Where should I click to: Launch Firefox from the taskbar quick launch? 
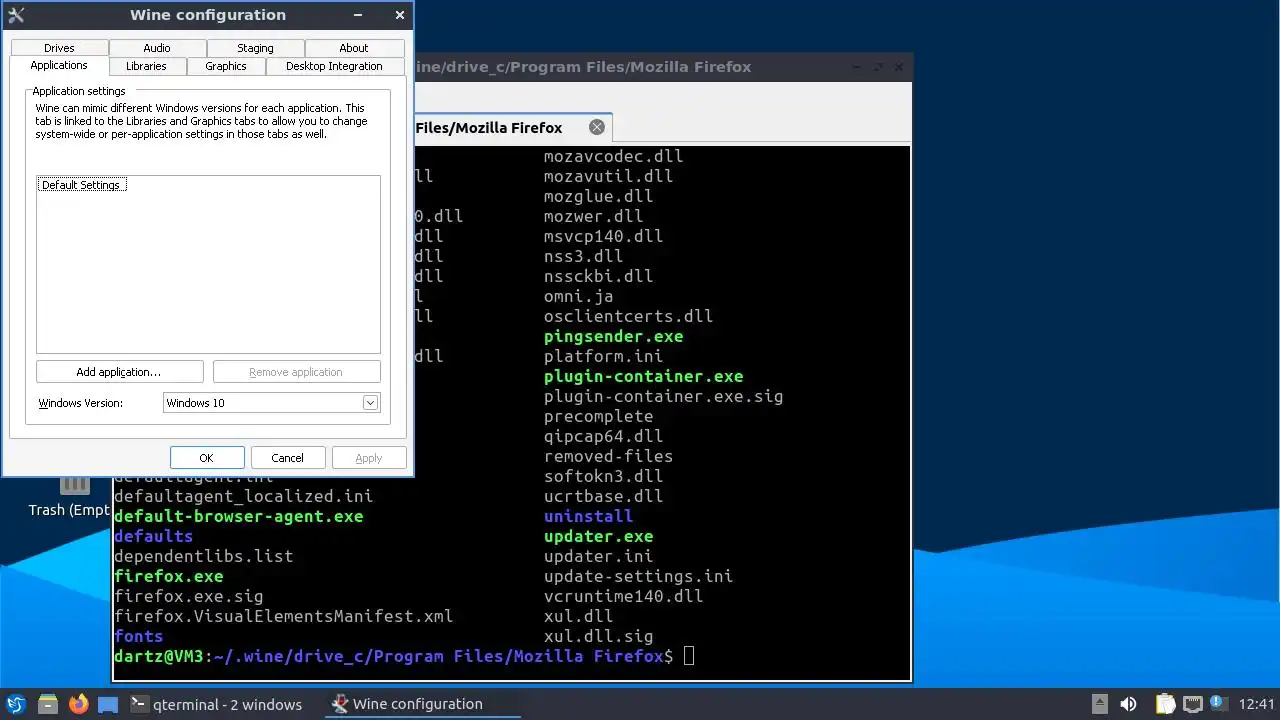click(78, 704)
